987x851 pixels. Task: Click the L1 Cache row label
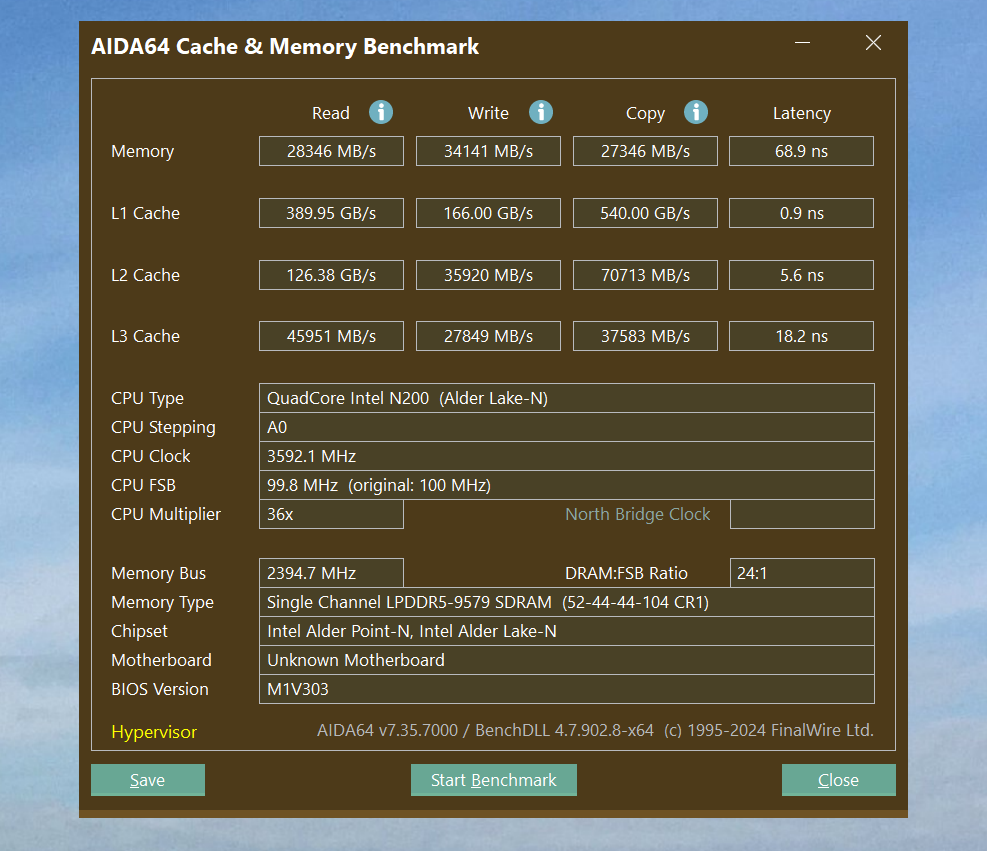click(145, 213)
